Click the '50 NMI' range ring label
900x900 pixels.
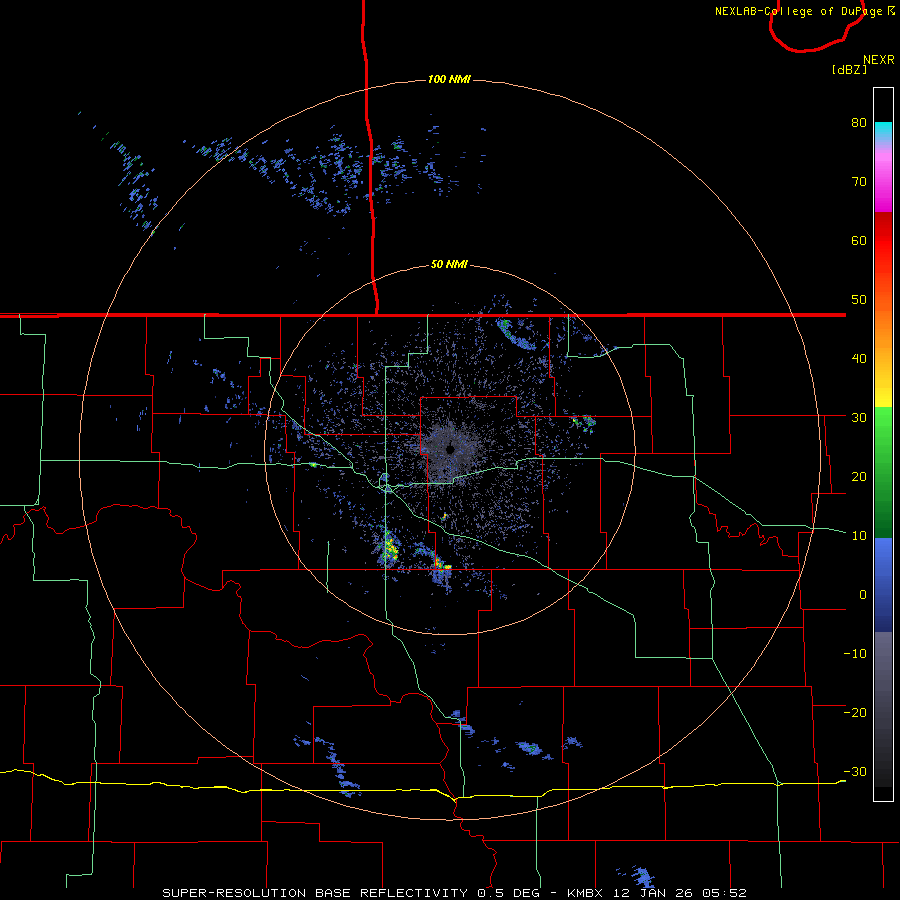(449, 265)
